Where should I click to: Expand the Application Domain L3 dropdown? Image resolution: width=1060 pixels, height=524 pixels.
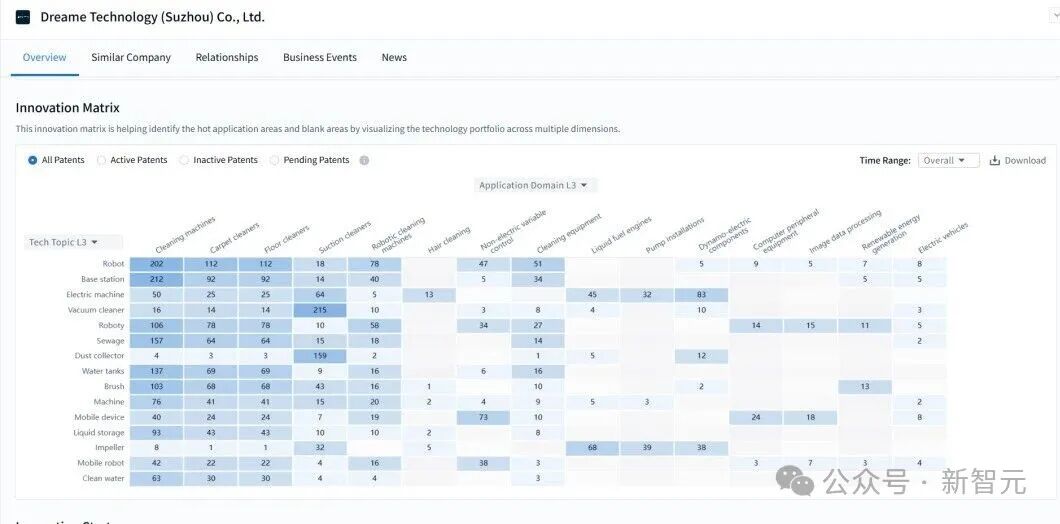coord(533,185)
